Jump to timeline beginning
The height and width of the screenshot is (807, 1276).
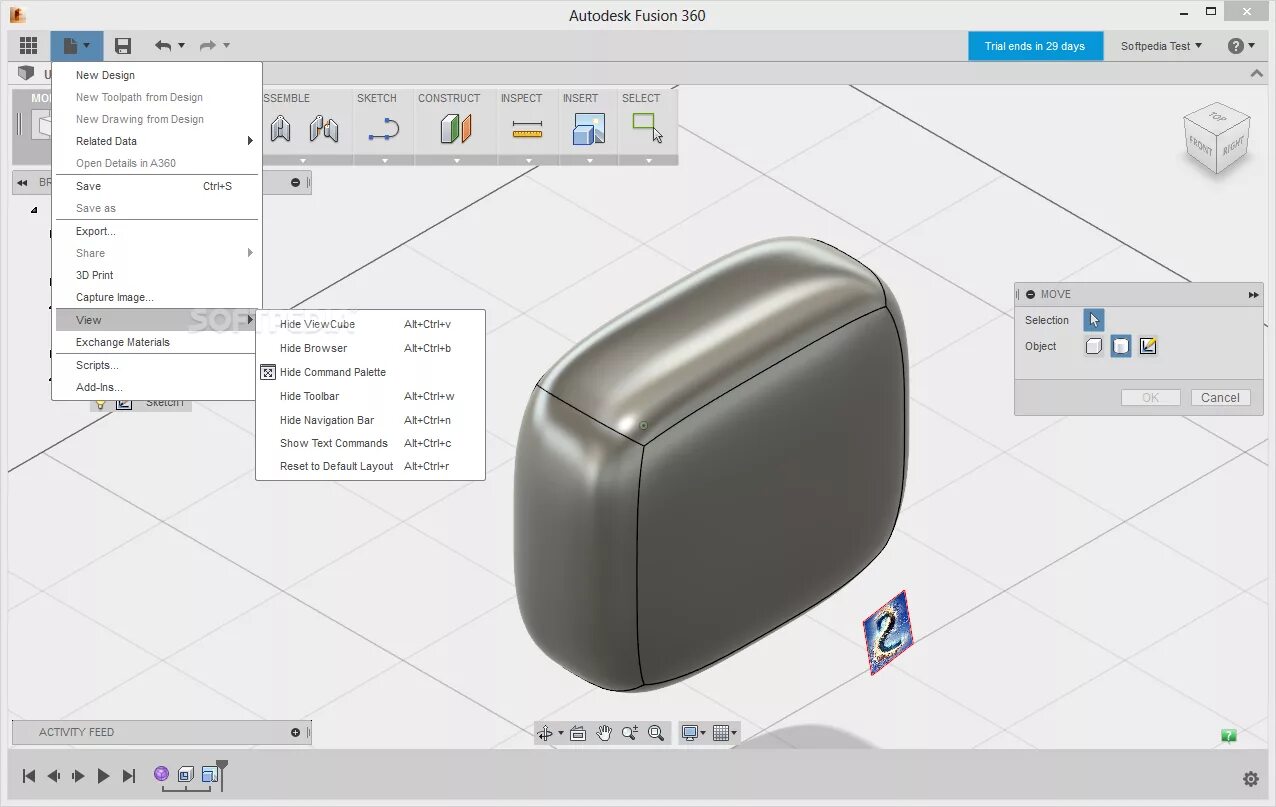pyautogui.click(x=29, y=776)
